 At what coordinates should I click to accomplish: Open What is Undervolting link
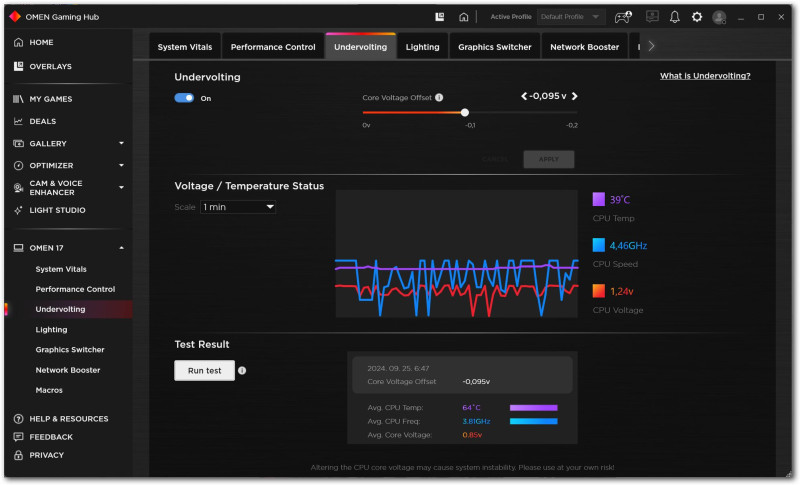(705, 76)
